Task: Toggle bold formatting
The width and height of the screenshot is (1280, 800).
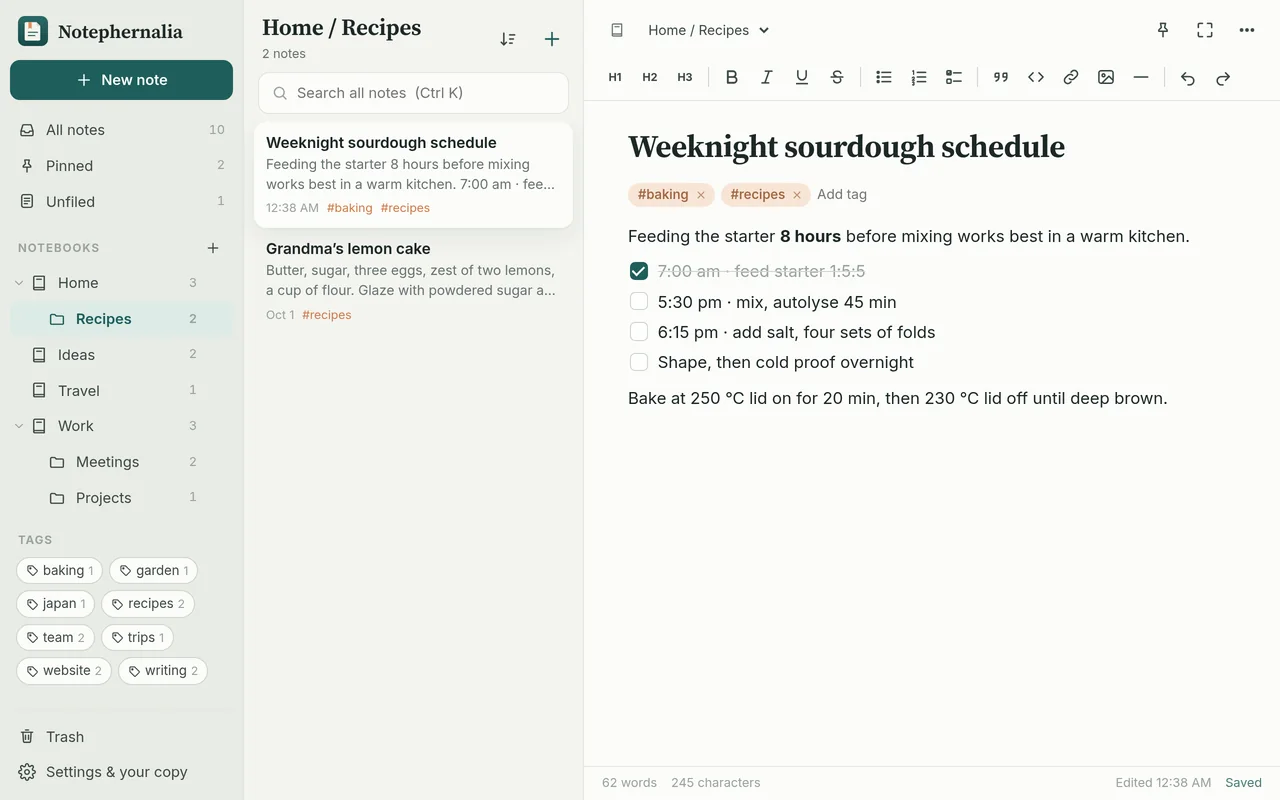Action: [x=732, y=77]
